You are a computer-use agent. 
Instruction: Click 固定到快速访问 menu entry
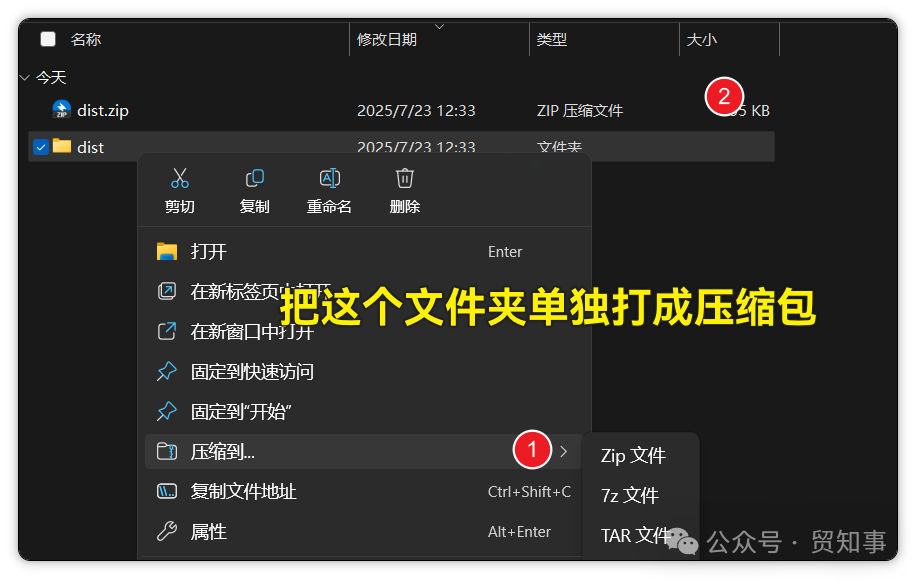click(250, 371)
